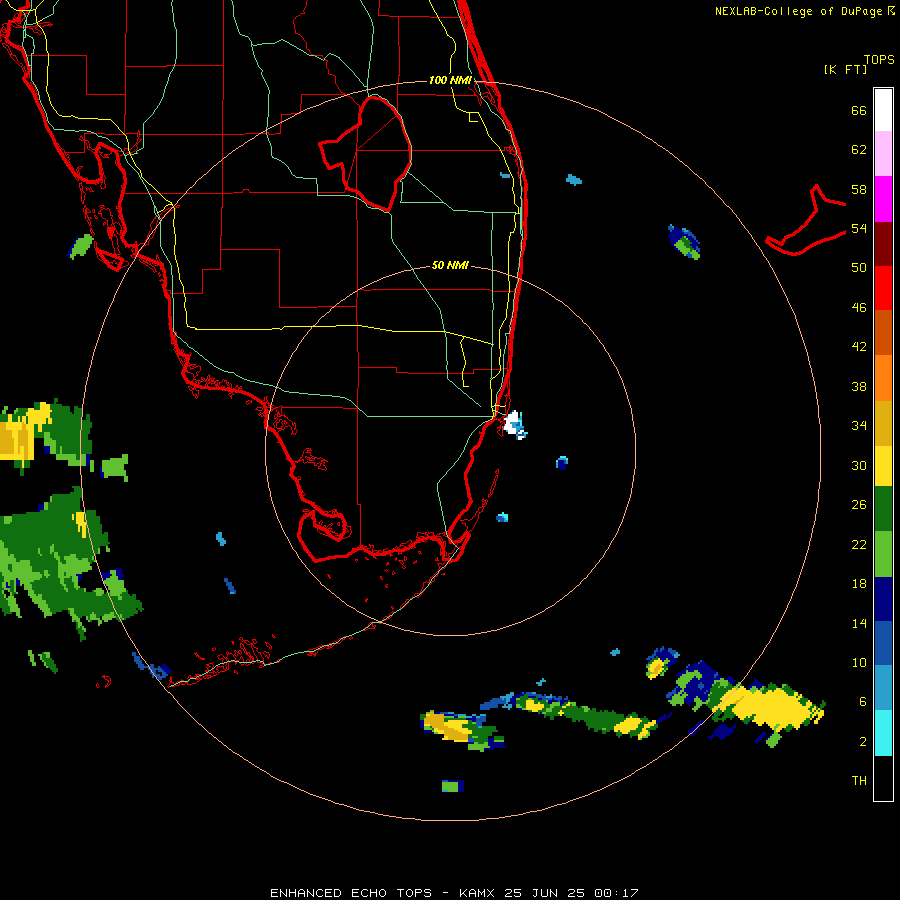900x900 pixels.
Task: Click the 38 legend value
Action: click(859, 386)
